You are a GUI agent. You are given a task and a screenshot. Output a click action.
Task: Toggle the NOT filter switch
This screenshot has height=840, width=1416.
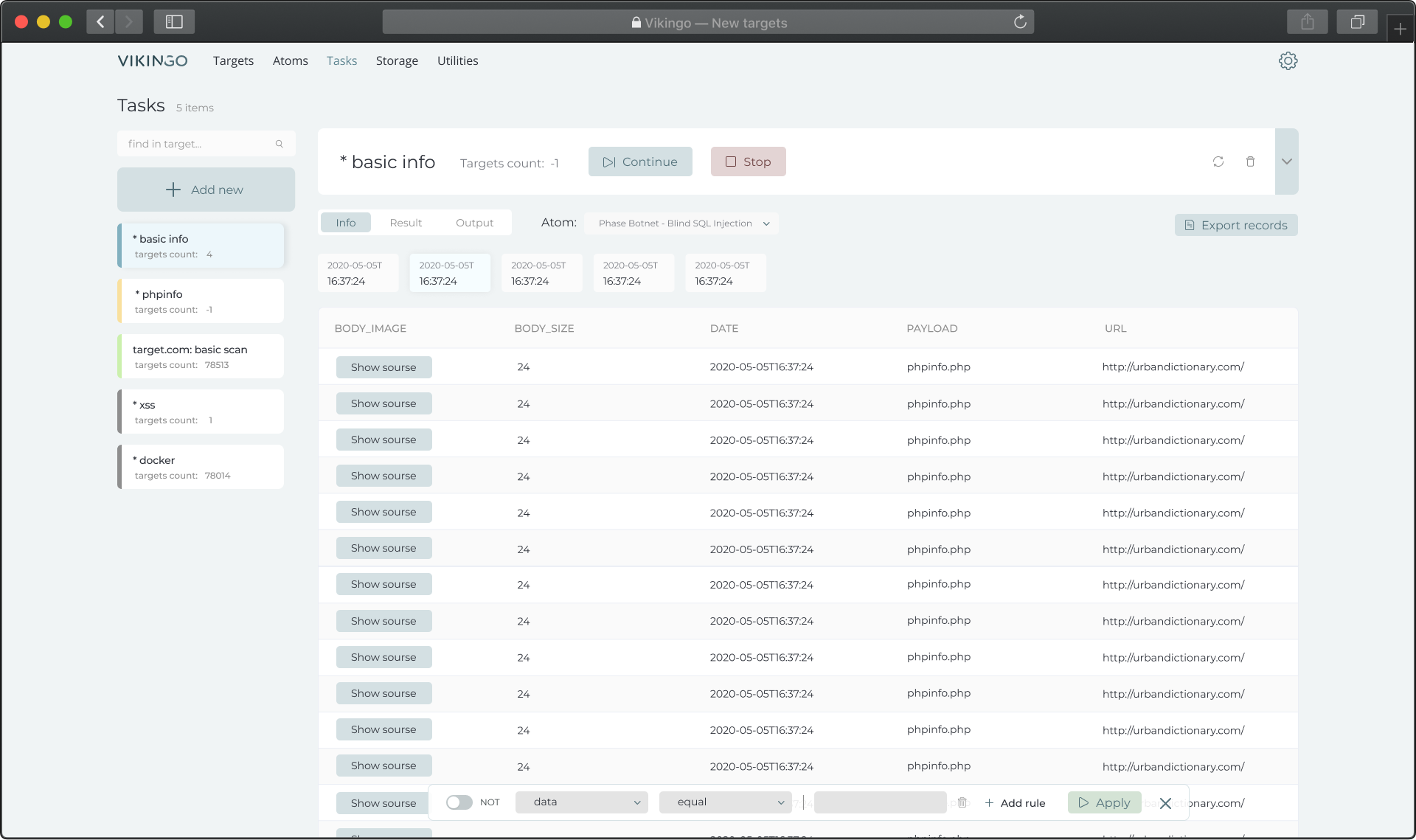[459, 802]
